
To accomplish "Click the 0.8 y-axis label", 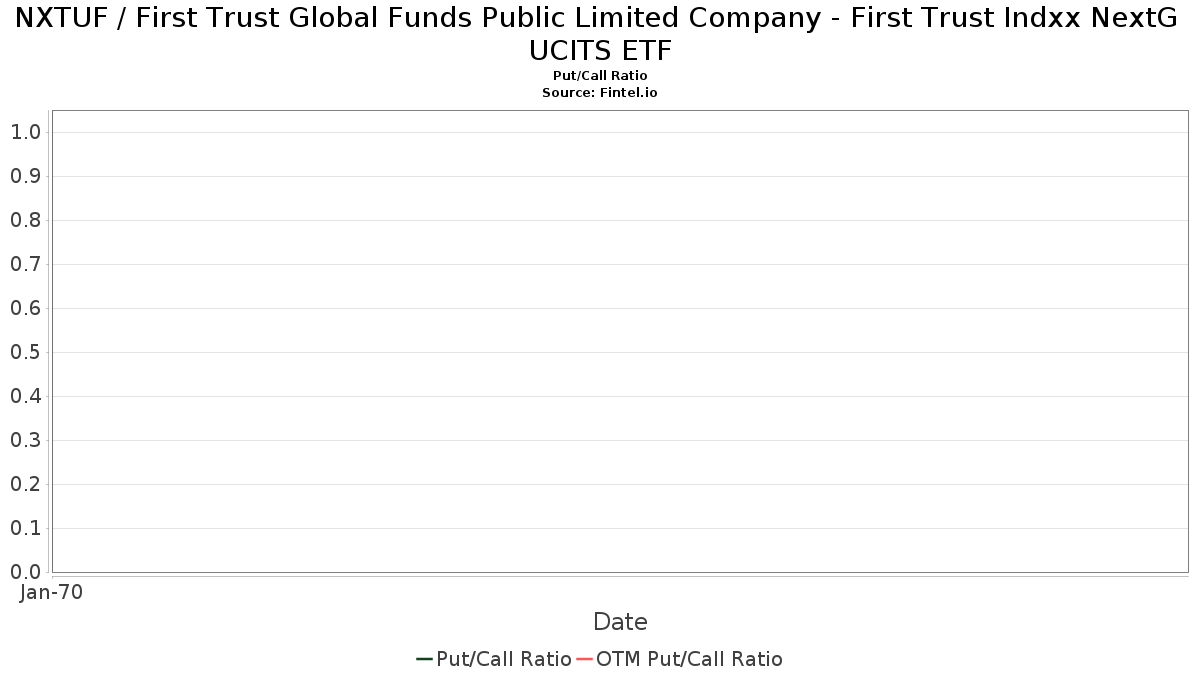I will click(x=25, y=220).
